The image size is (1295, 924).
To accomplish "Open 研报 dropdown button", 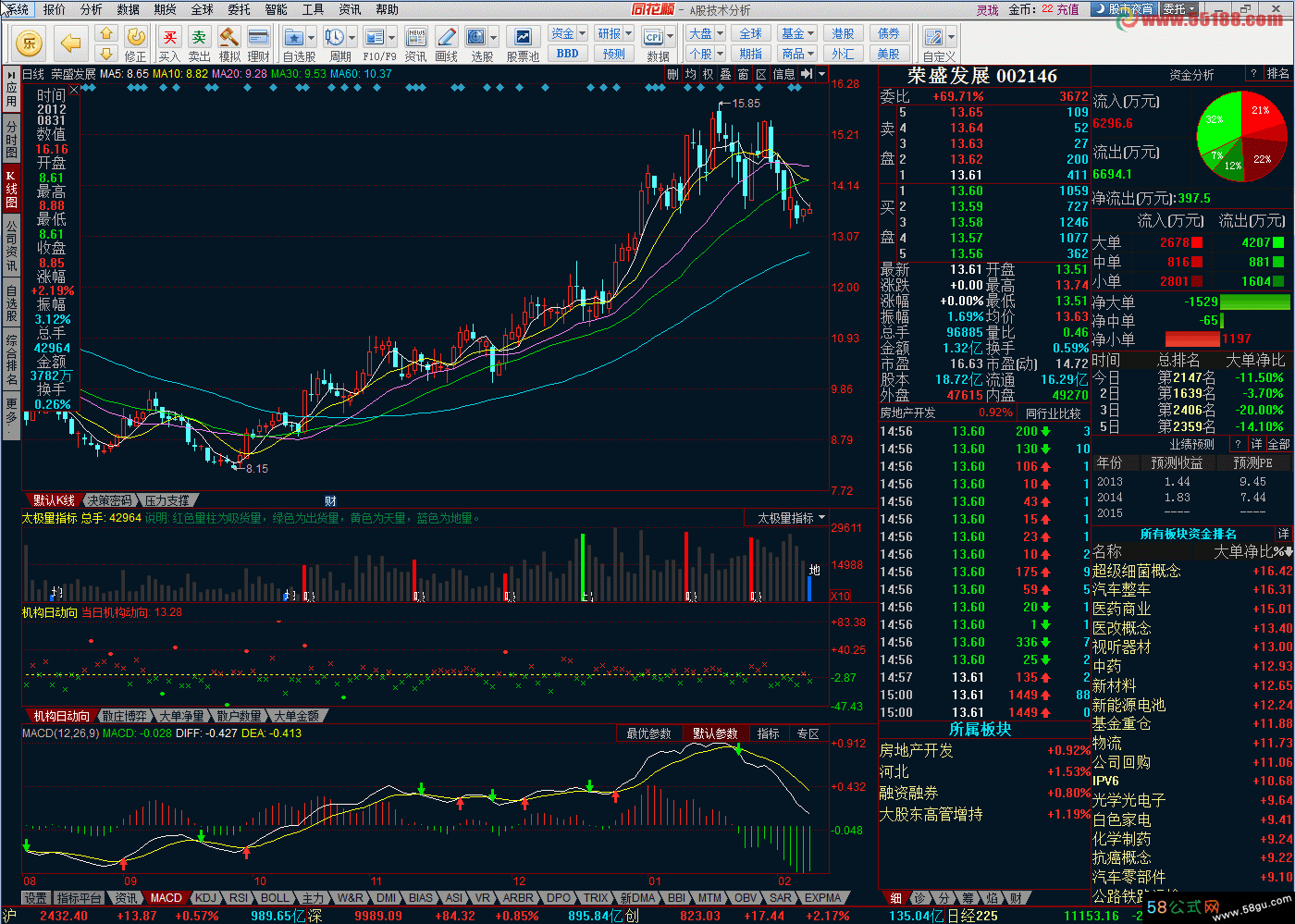I will pos(614,33).
